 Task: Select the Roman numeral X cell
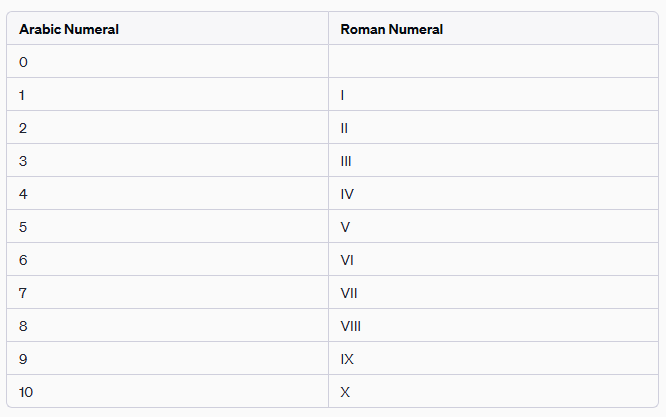pos(345,392)
